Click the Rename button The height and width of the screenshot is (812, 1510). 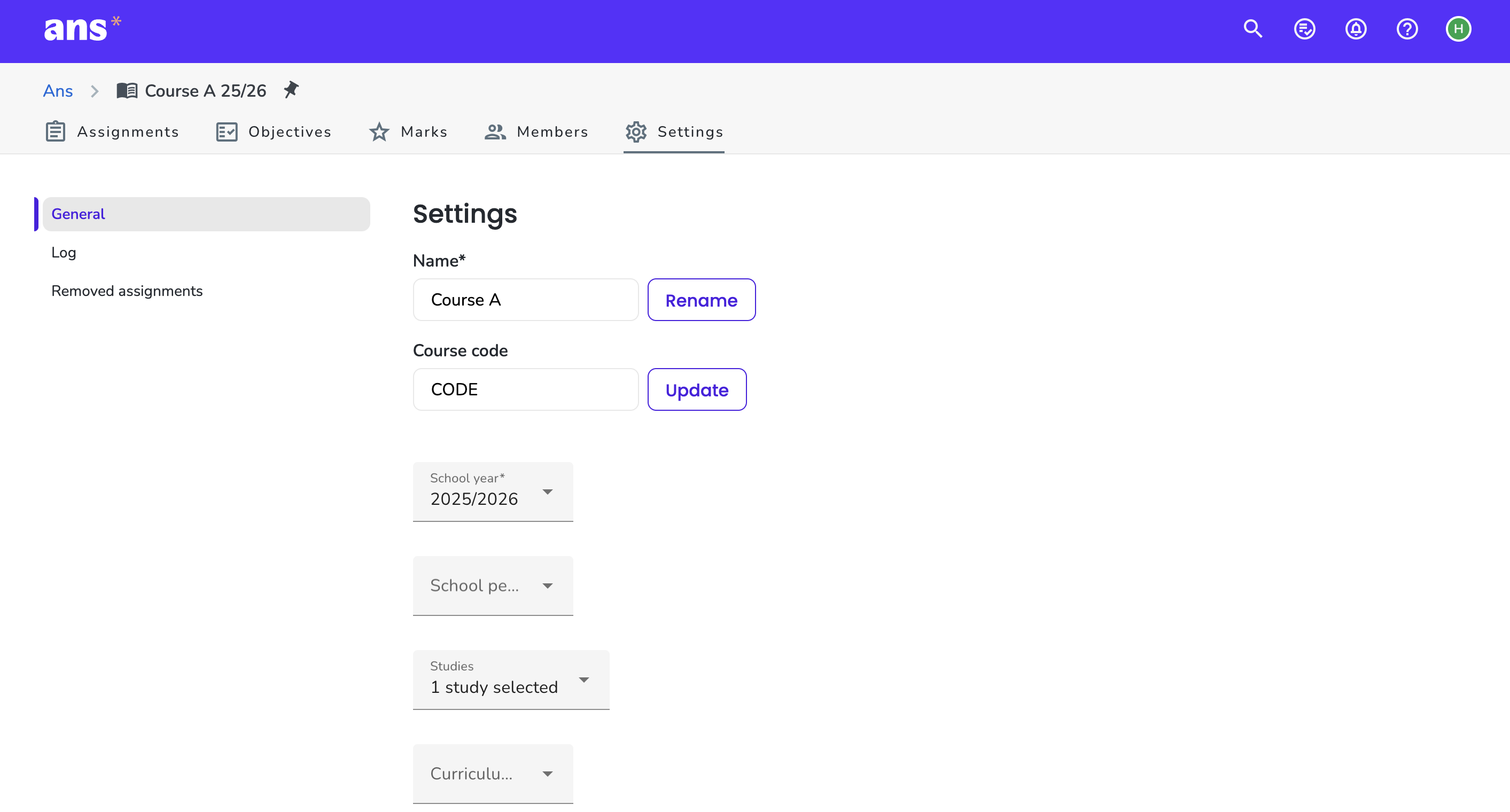(x=702, y=300)
